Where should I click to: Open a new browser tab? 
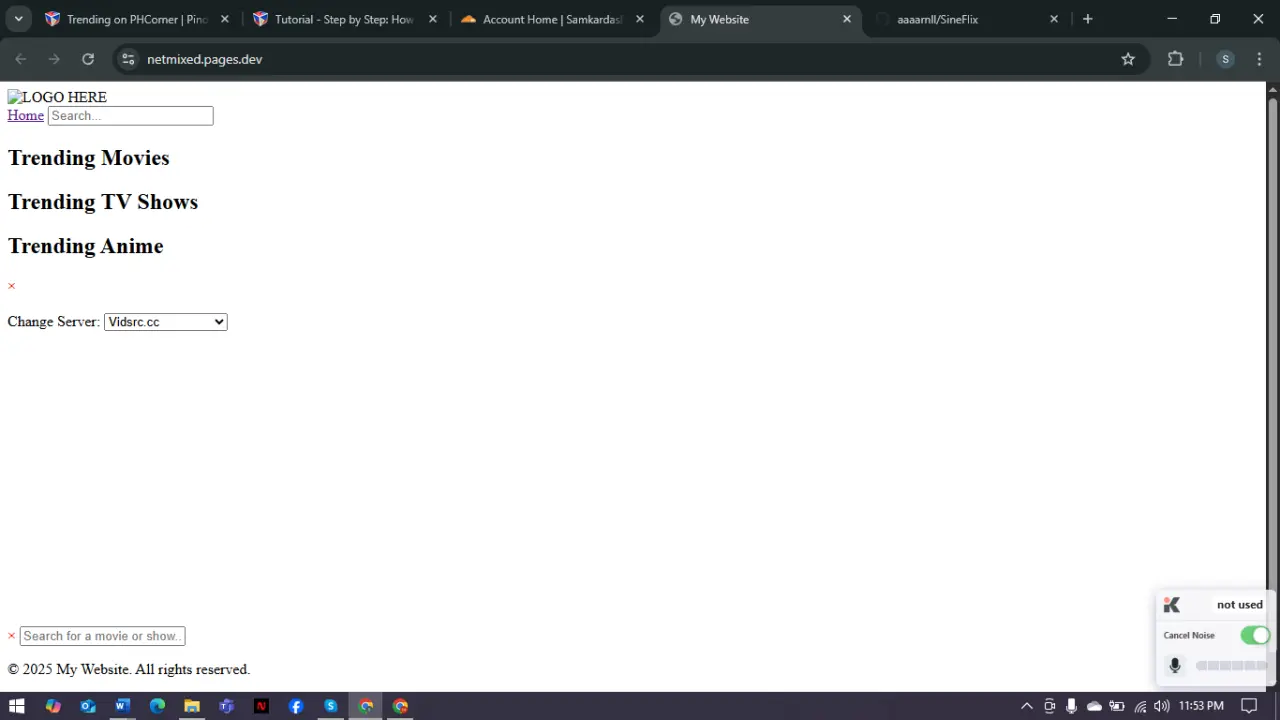tap(1088, 19)
